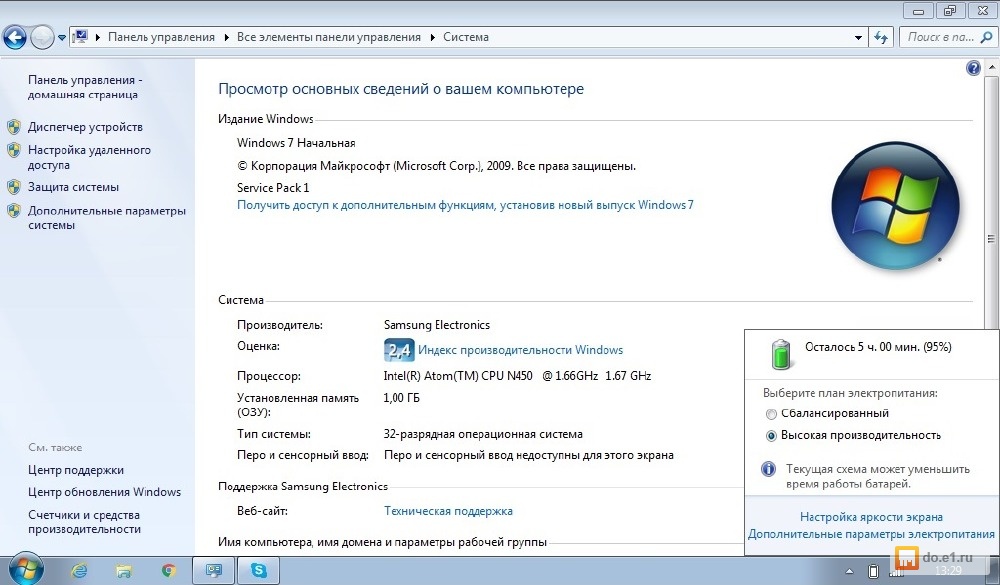1000x585 pixels.
Task: Click the System window taskbar button
Action: (x=214, y=570)
